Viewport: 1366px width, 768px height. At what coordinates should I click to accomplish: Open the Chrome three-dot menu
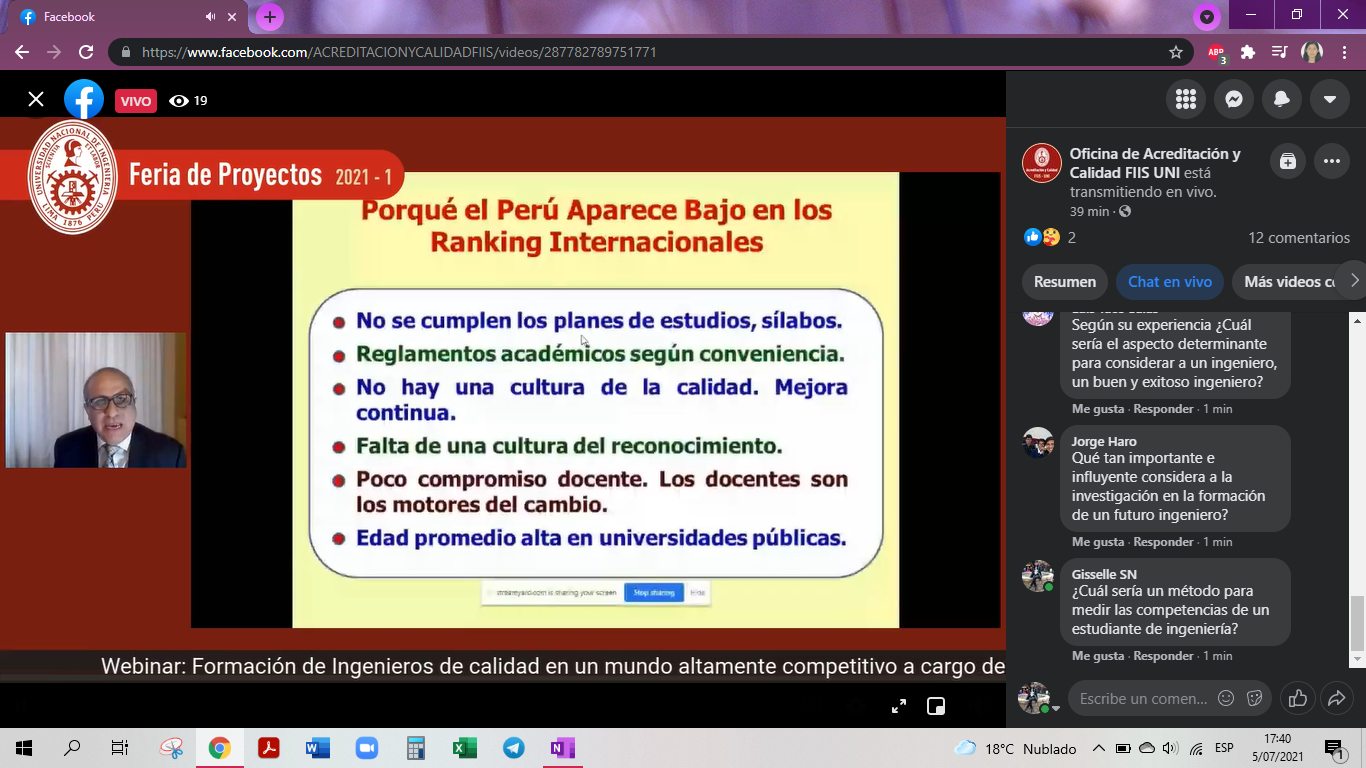pos(1343,52)
